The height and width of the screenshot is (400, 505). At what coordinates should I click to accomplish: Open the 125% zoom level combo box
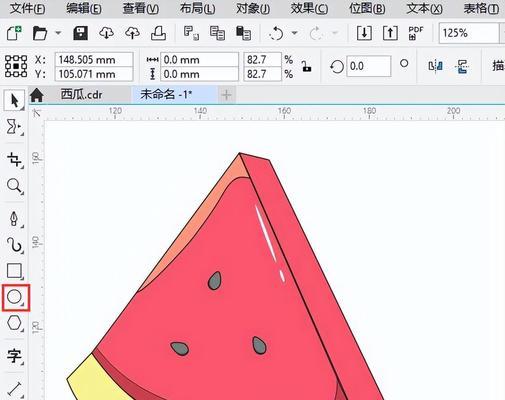[x=468, y=33]
